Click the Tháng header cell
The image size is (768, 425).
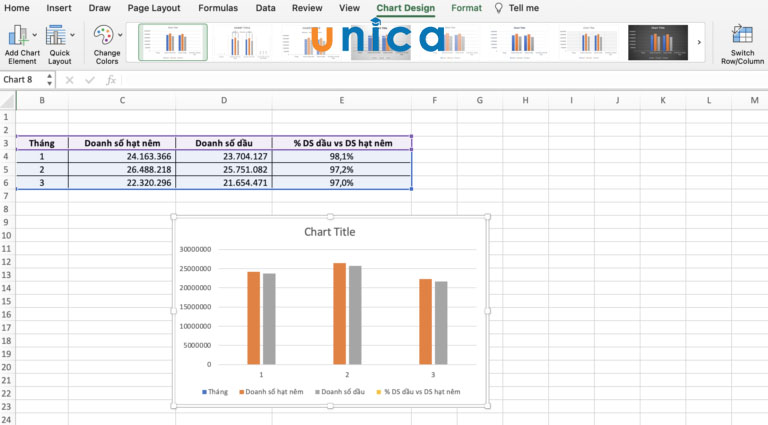tap(42, 143)
